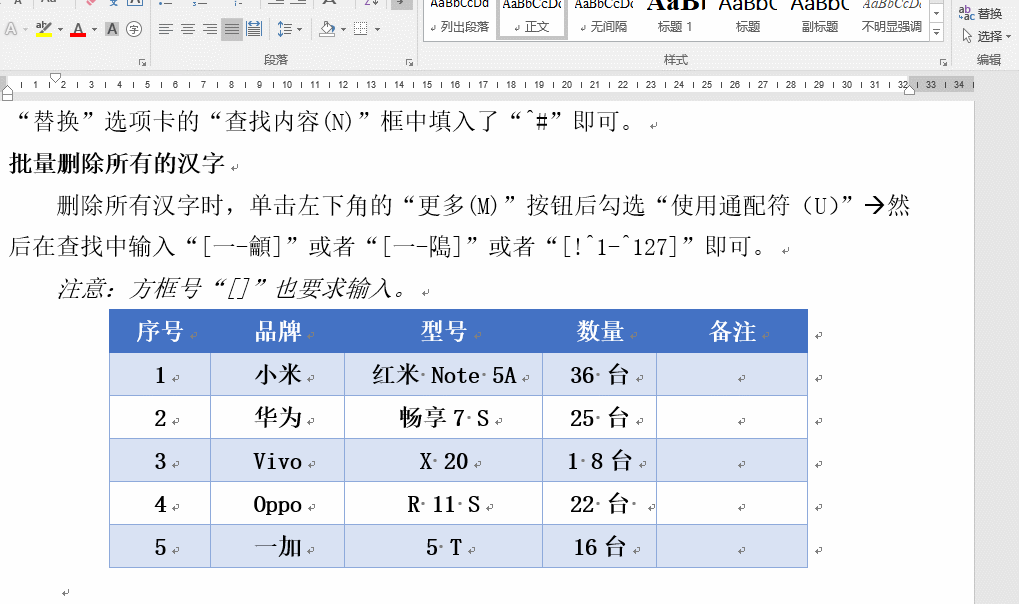Click the borders icon
Viewport: 1019px width, 604px height.
click(361, 29)
